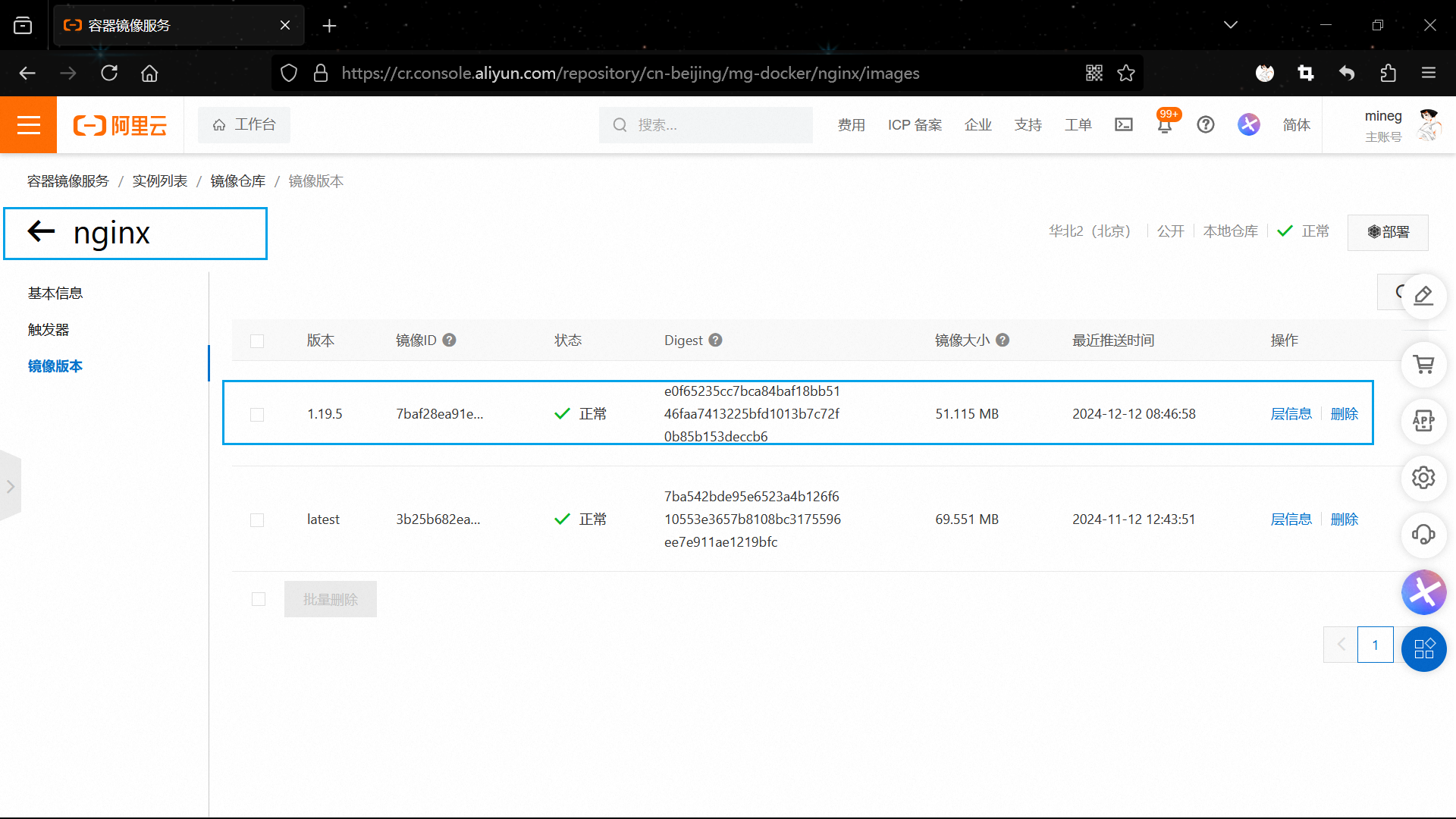
Task: Go to the previous page of results
Action: (1341, 645)
